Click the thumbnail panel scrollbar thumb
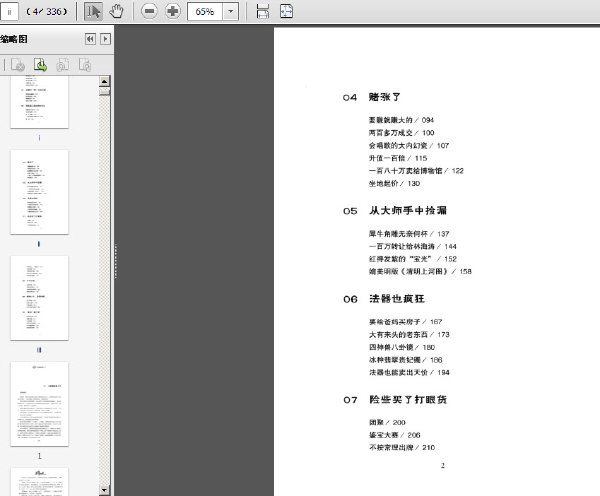 (104, 92)
